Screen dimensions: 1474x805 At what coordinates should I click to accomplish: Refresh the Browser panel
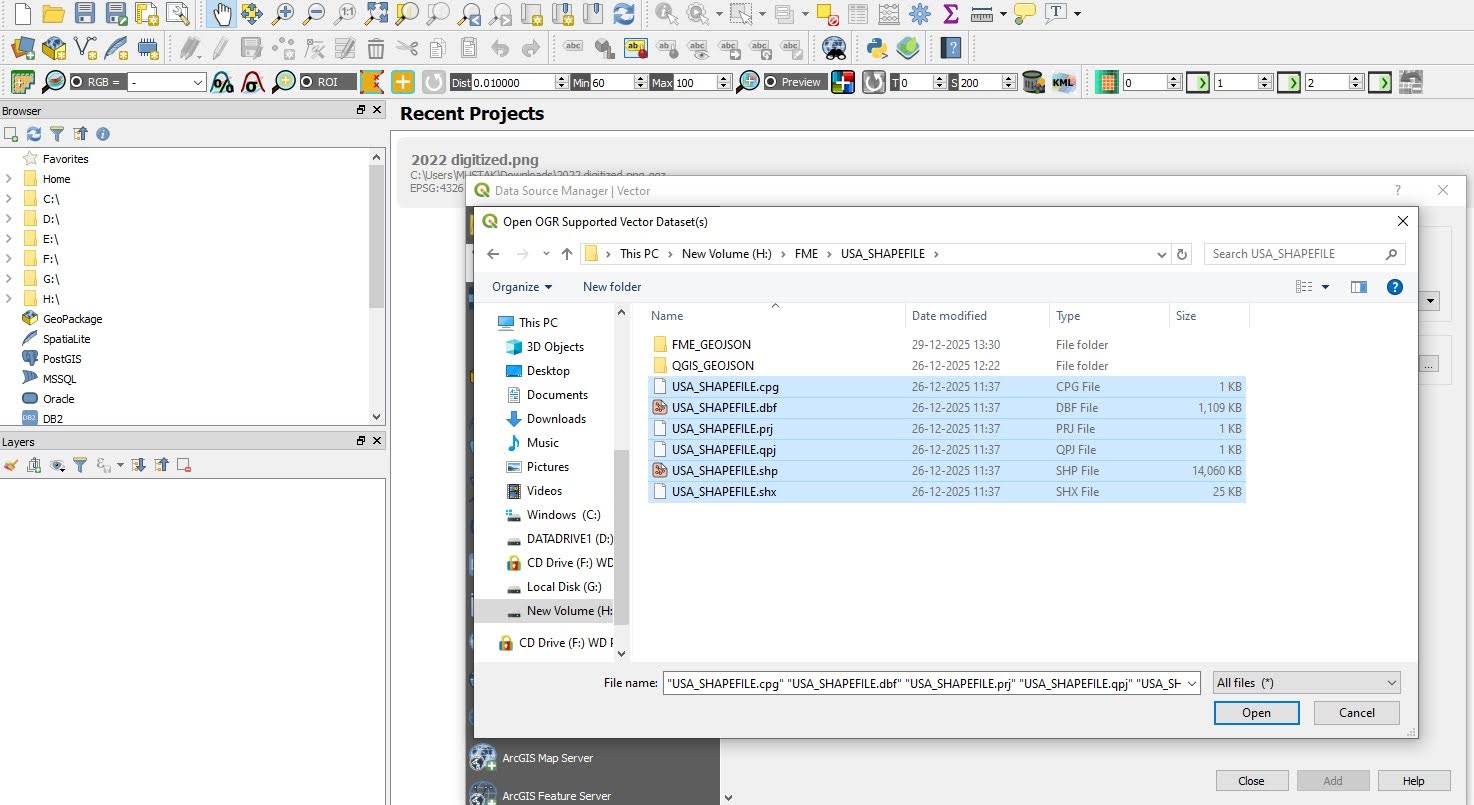(34, 134)
